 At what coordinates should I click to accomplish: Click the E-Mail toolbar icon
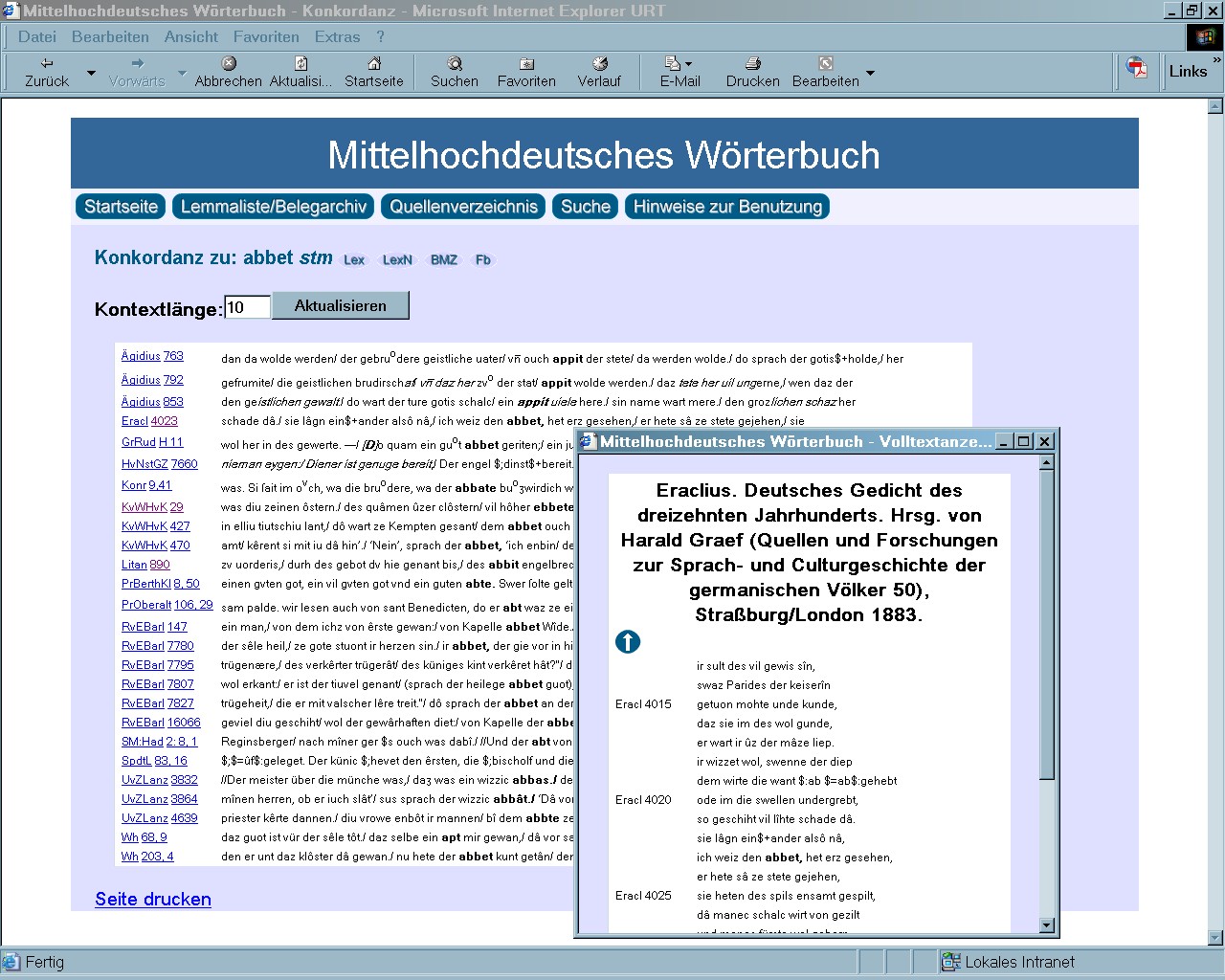click(673, 63)
